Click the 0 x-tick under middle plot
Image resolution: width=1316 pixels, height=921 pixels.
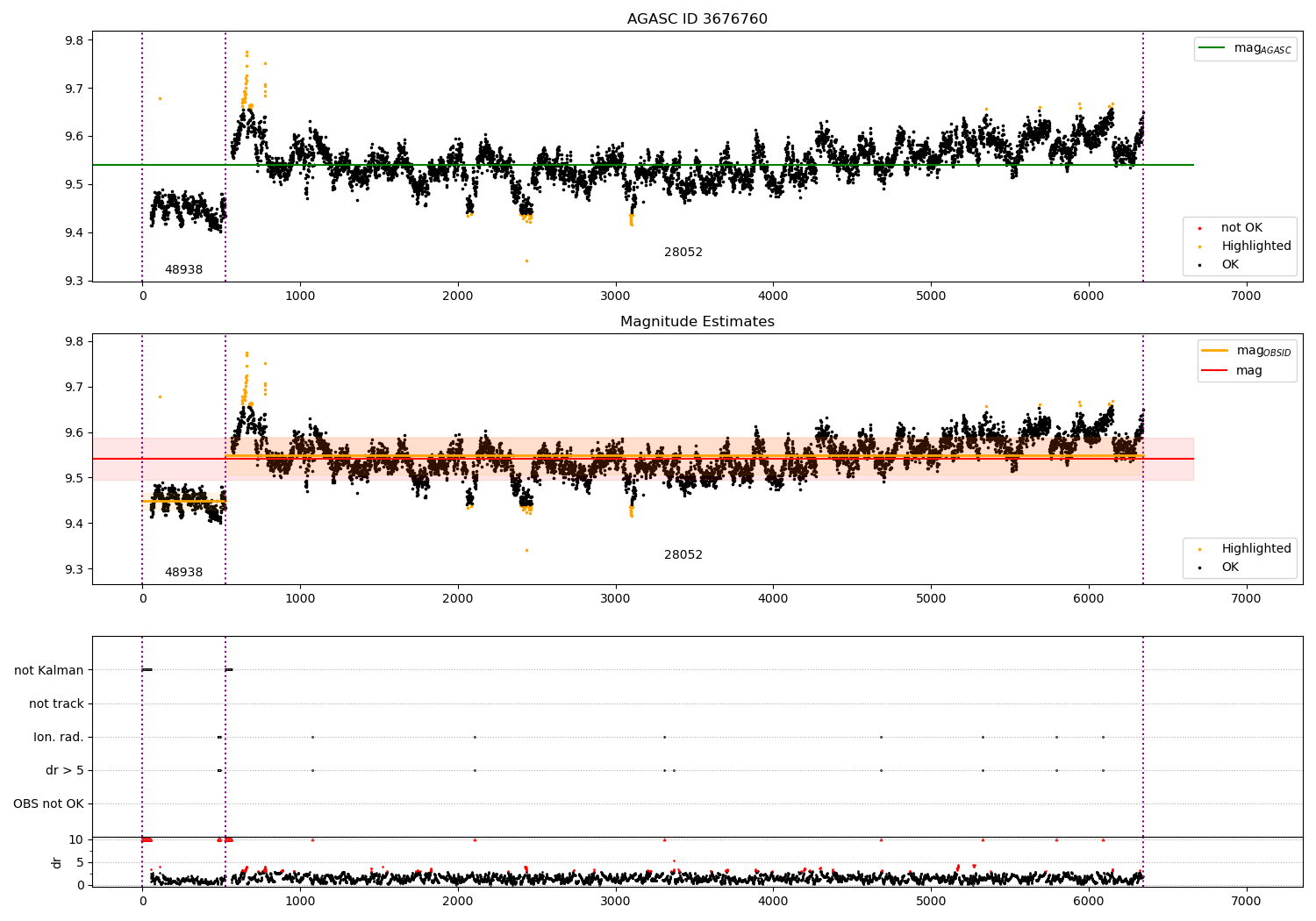tap(142, 599)
